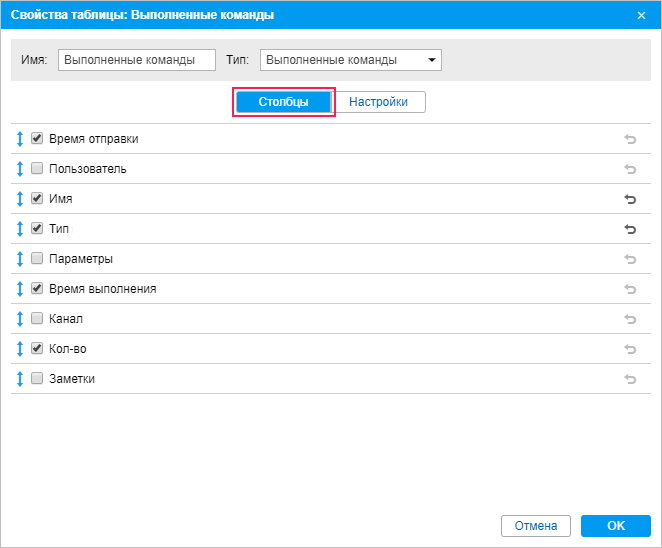Screen dimensions: 662x548
Task: Switch to the Настройки tab
Action: (378, 102)
